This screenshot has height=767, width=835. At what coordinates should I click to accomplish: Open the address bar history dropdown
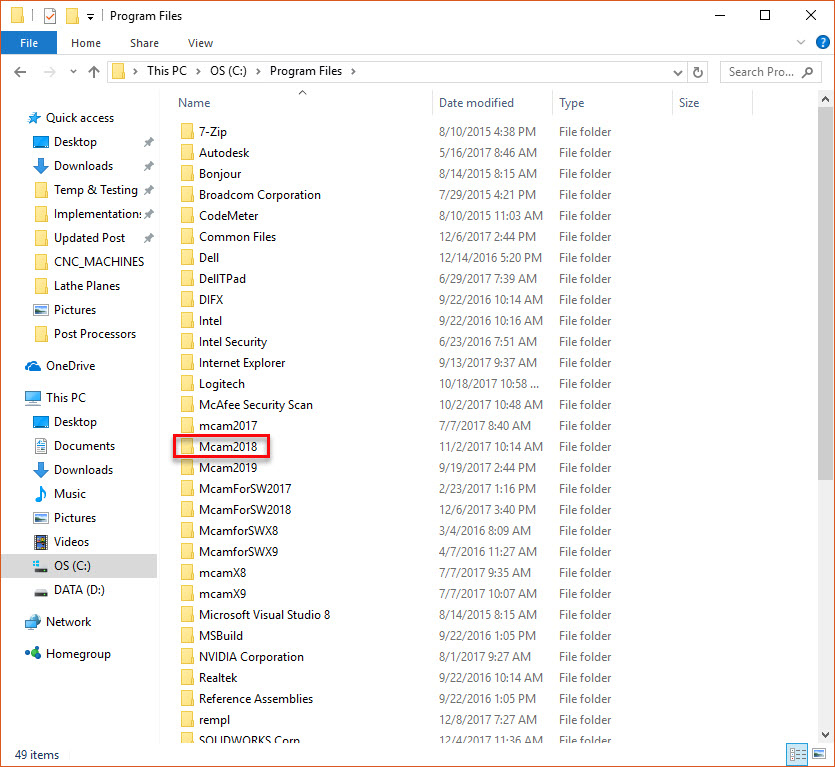tap(677, 72)
